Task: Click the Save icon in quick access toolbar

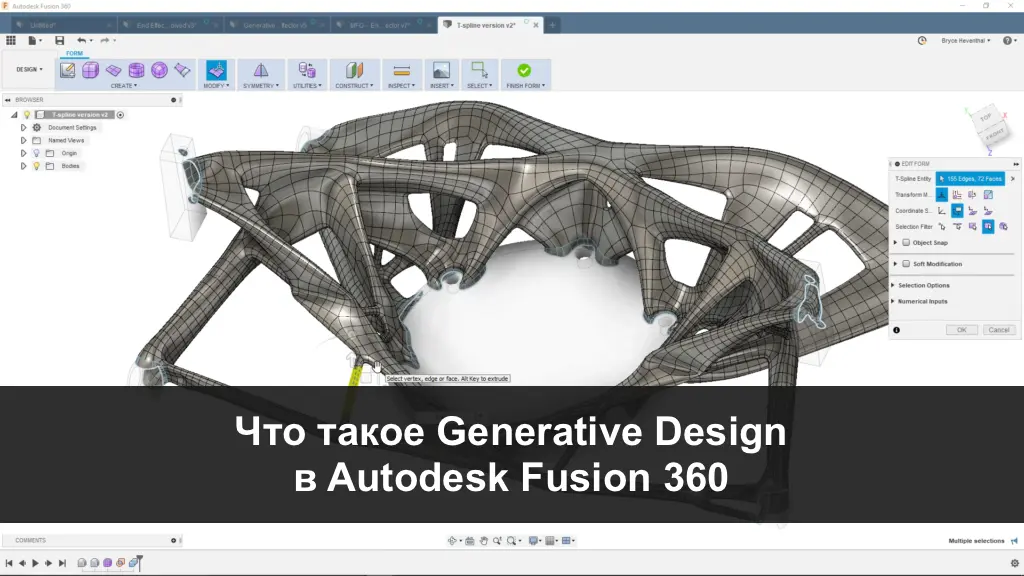Action: [59, 40]
